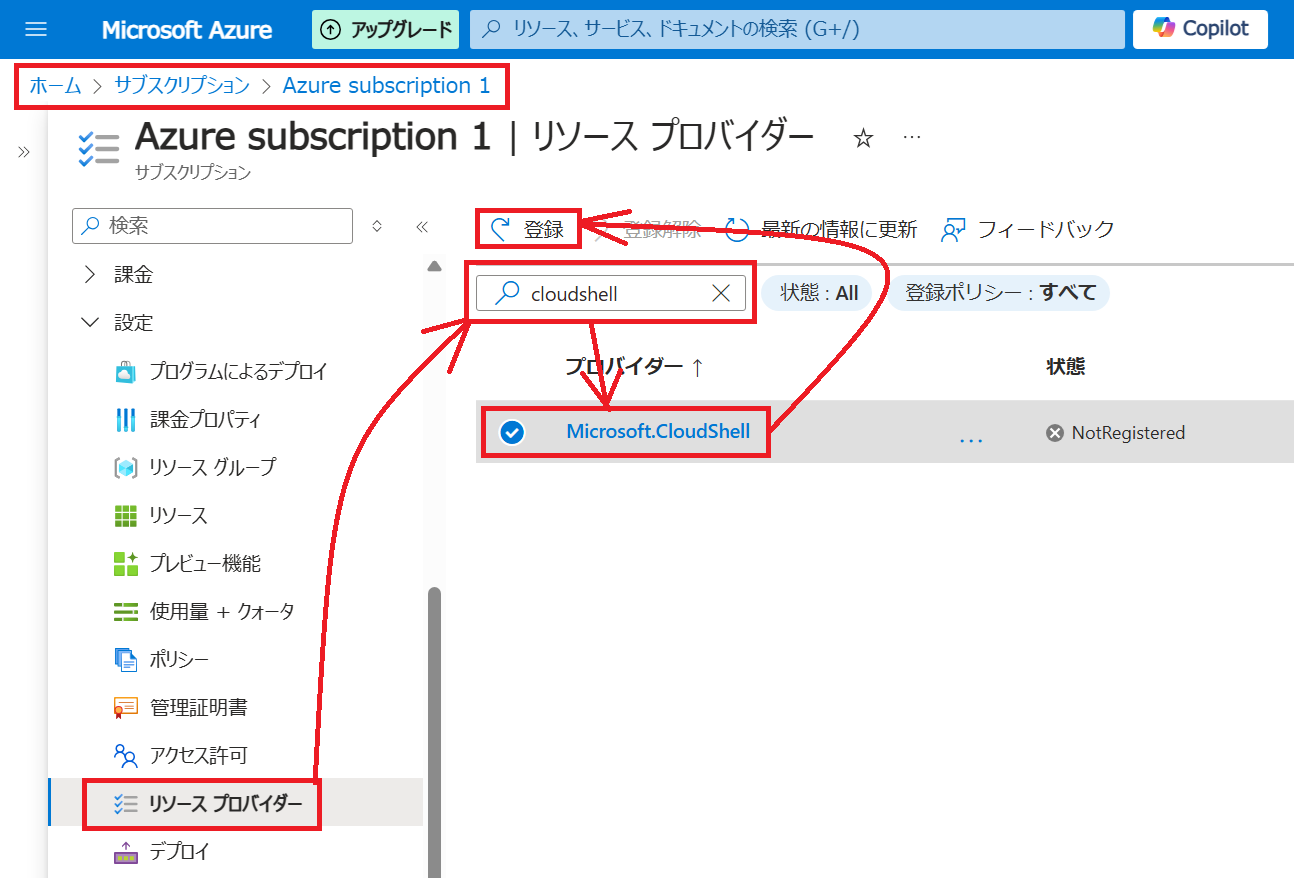1294x878 pixels.
Task: Open デプロイ menu item
Action: coord(179,852)
